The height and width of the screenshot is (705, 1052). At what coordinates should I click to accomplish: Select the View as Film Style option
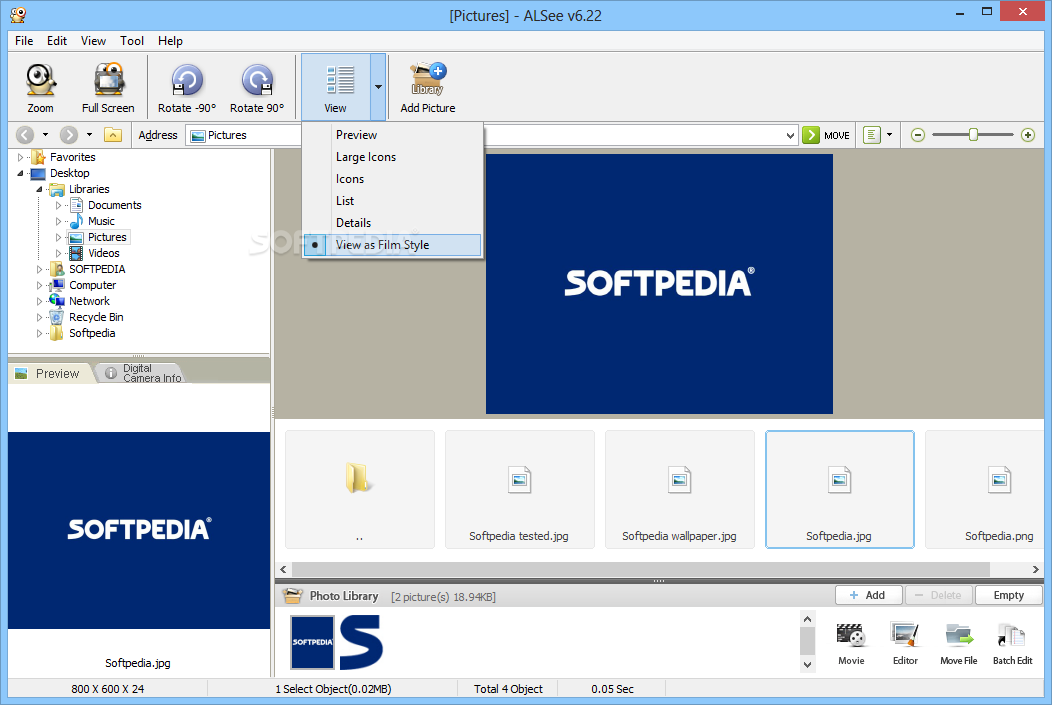(392, 245)
